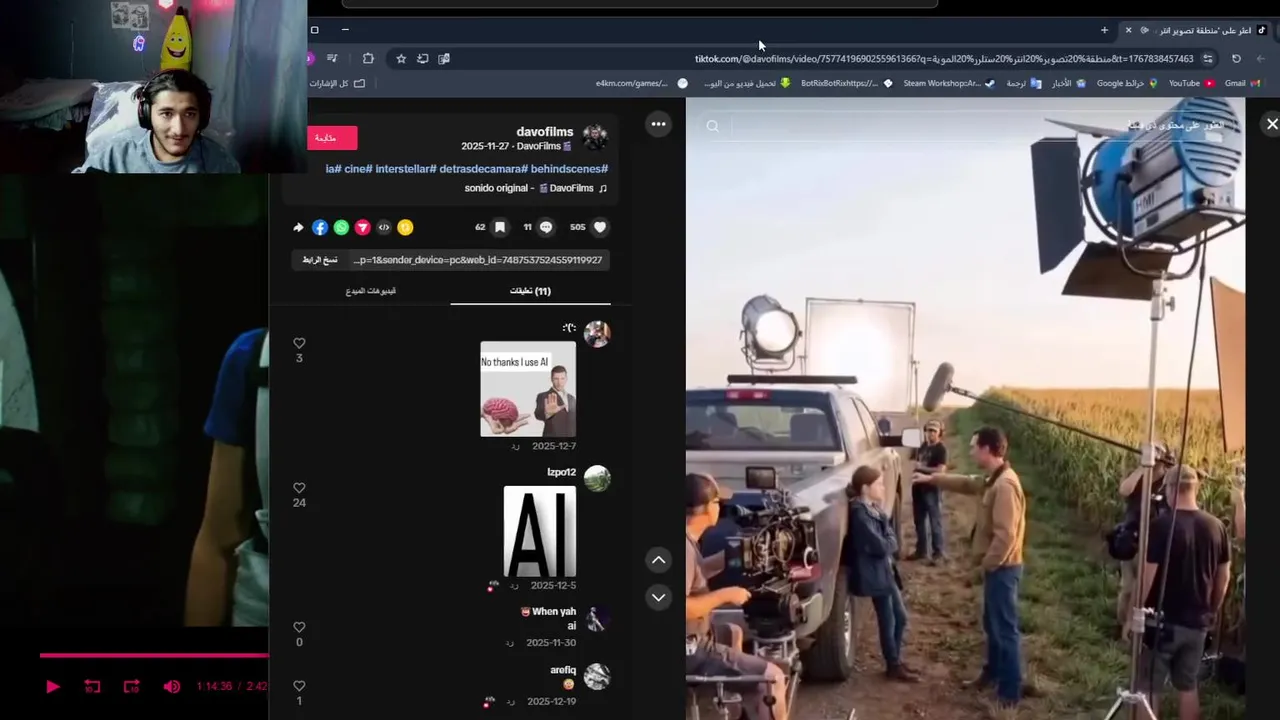This screenshot has width=1280, height=720.
Task: Go to the previous video arrow
Action: pos(658,560)
